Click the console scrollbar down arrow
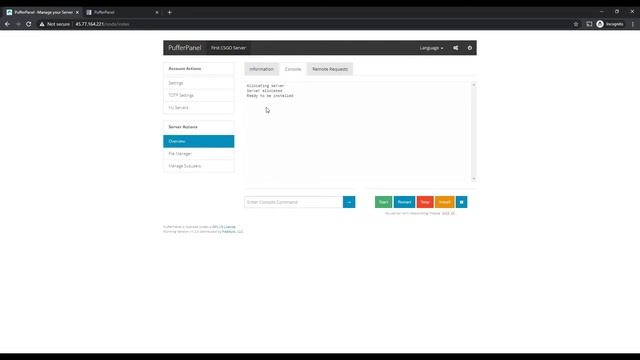 tap(474, 178)
